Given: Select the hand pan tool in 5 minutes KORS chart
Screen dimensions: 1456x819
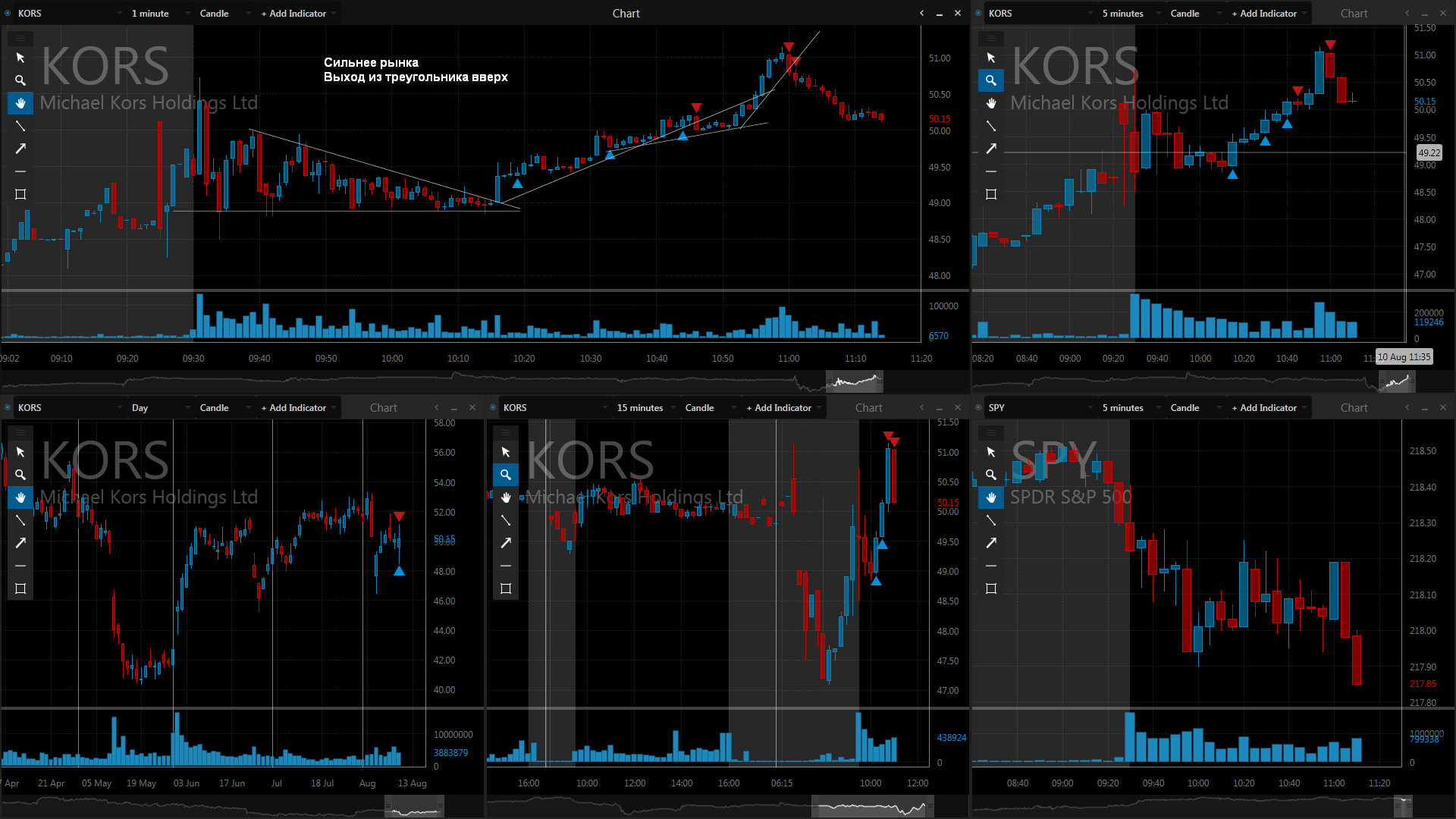Looking at the screenshot, I should click(x=991, y=103).
